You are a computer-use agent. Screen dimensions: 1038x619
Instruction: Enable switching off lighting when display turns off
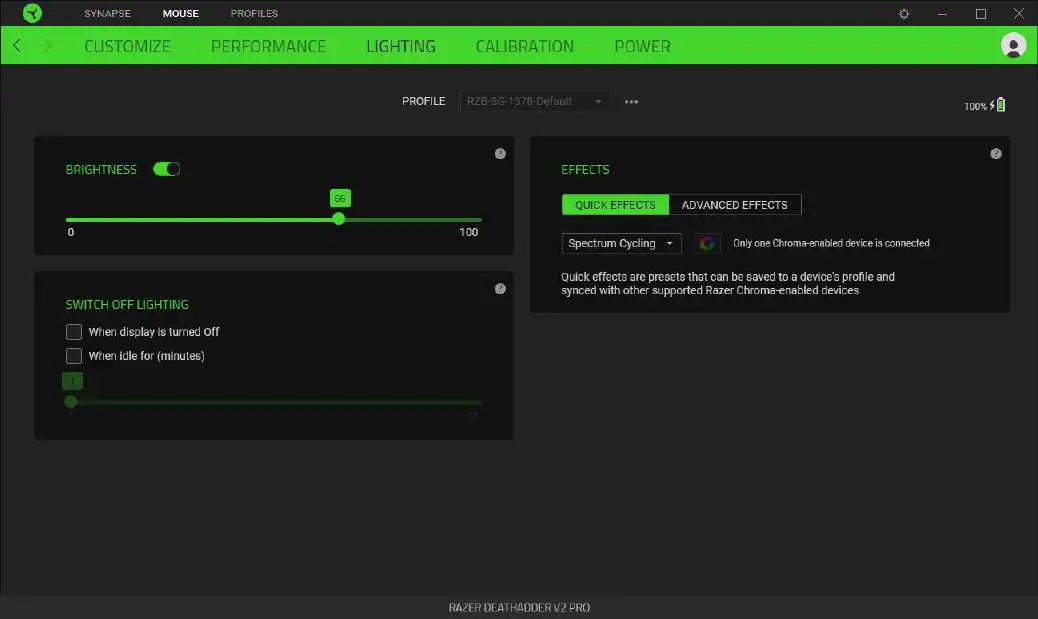(74, 331)
